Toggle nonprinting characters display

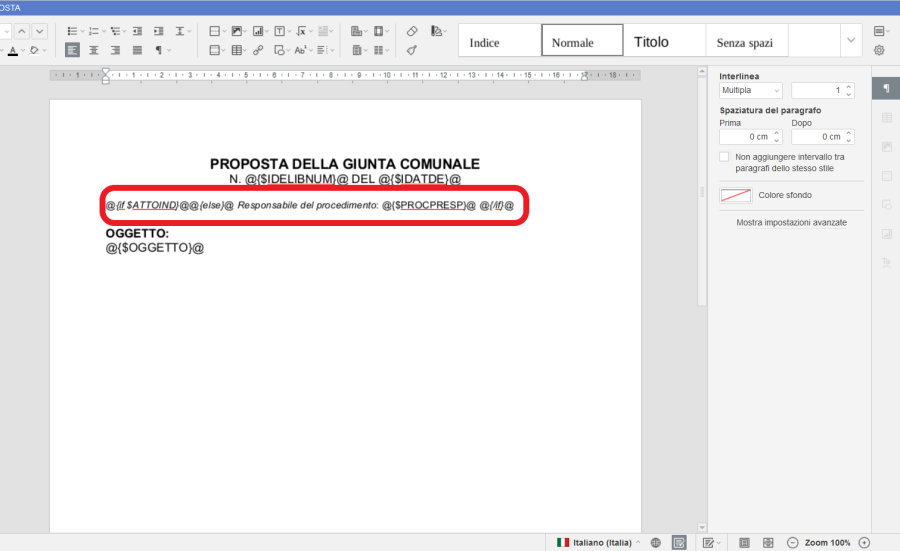(159, 50)
